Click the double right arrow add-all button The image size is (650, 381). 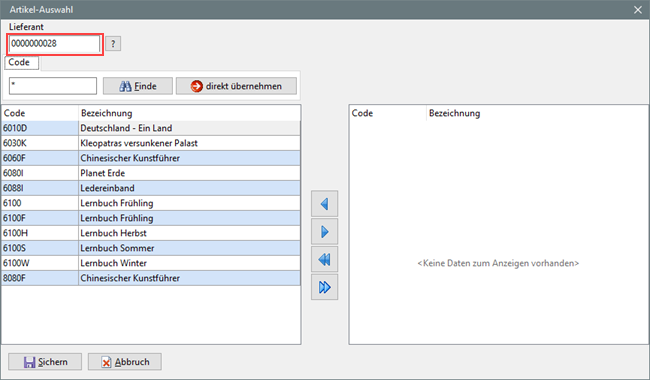pos(325,287)
